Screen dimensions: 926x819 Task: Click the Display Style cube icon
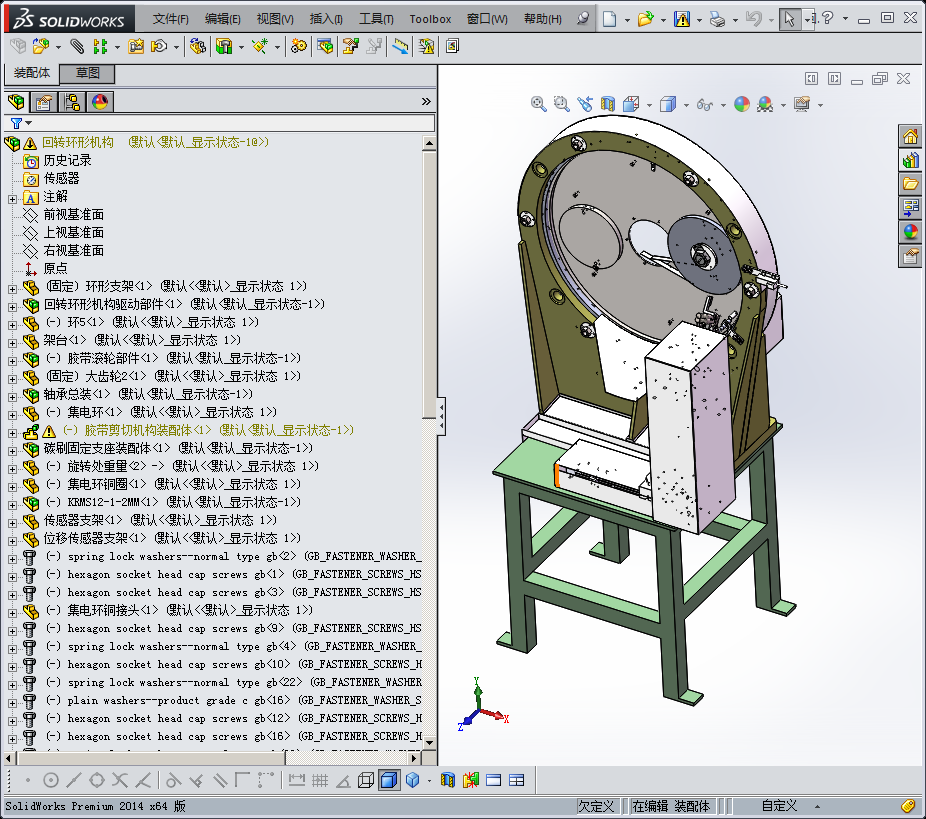coord(668,104)
